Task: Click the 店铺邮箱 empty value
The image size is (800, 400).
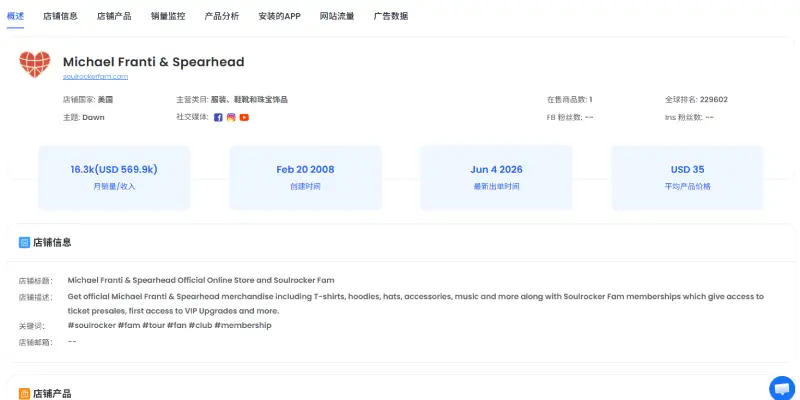Action: click(72, 341)
